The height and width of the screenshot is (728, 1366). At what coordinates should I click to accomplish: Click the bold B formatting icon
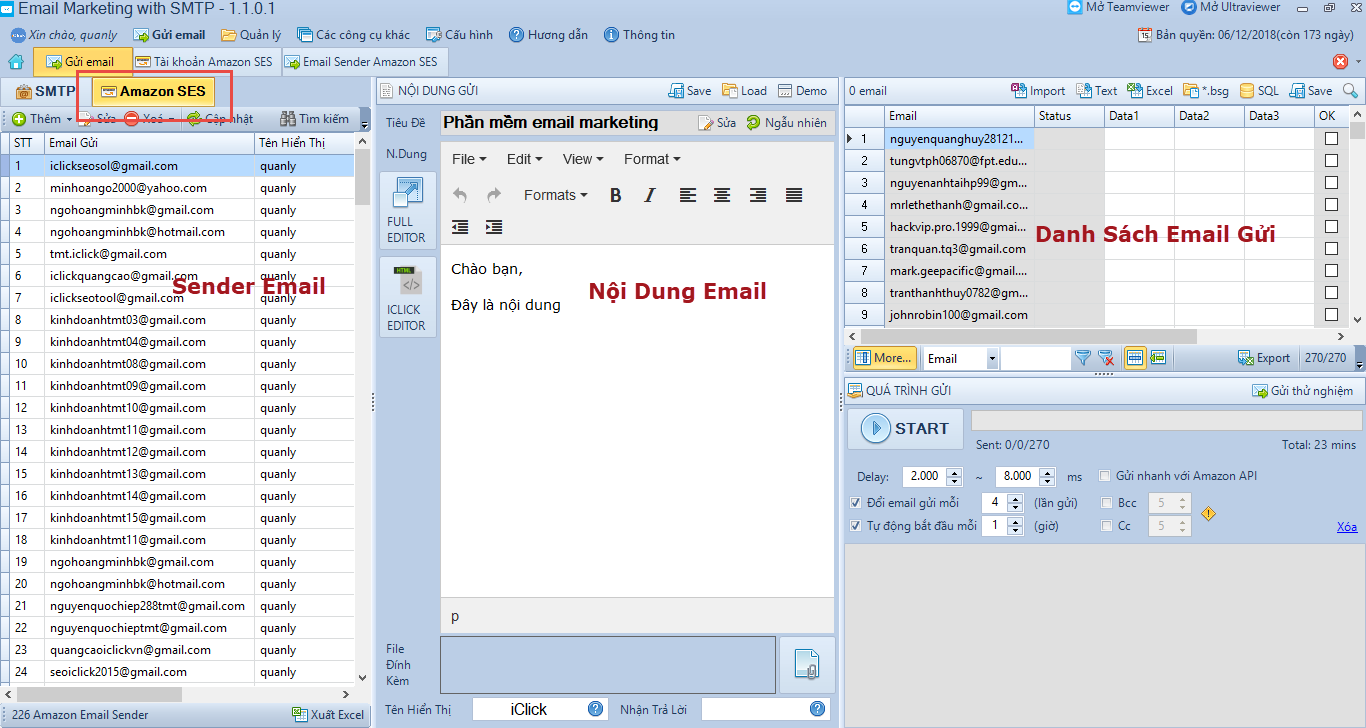click(616, 195)
